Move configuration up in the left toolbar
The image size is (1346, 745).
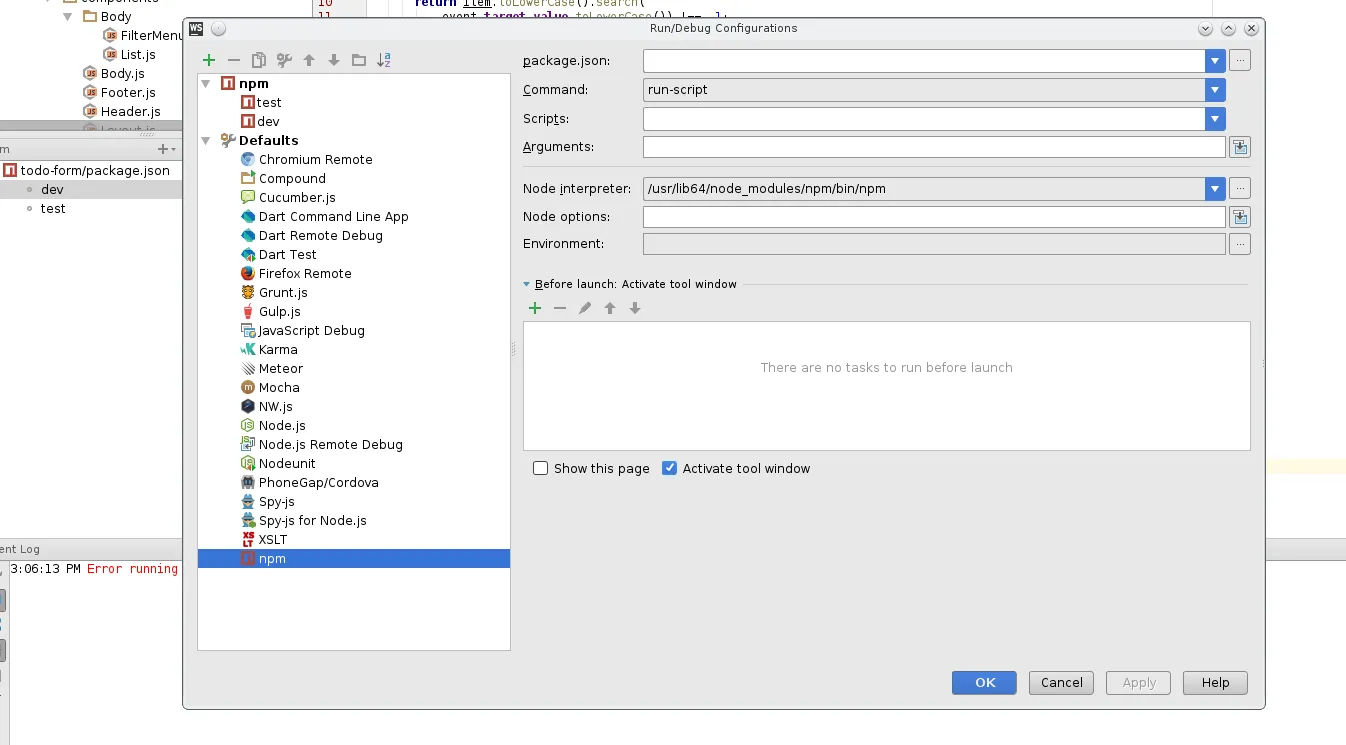click(309, 61)
